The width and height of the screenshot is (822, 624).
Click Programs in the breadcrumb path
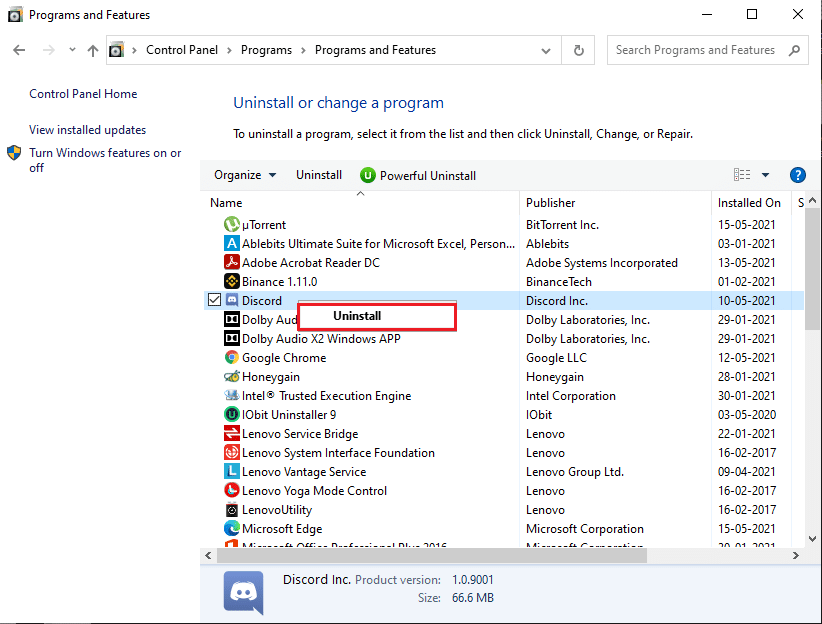pos(266,50)
